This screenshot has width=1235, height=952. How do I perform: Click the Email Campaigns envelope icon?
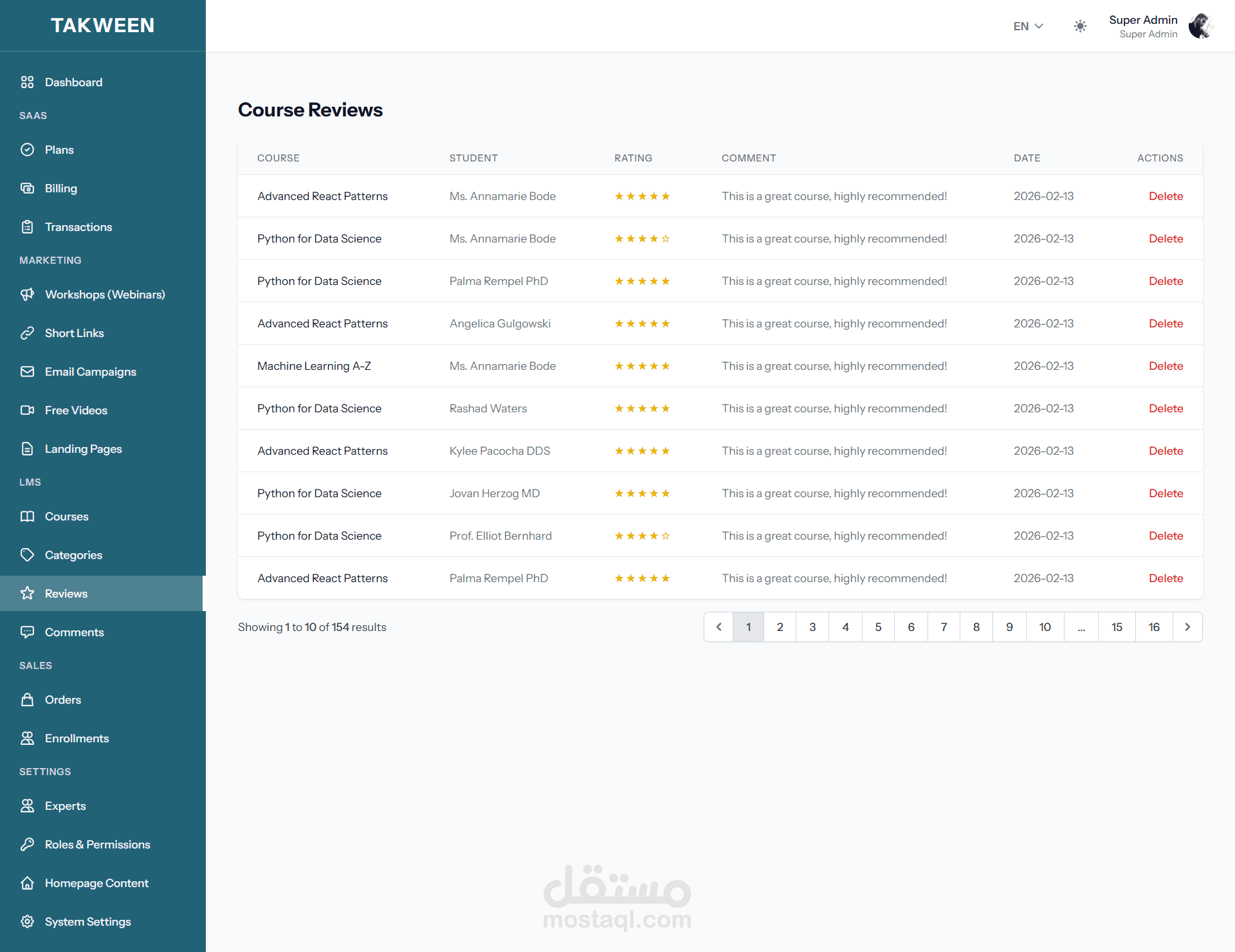(27, 372)
